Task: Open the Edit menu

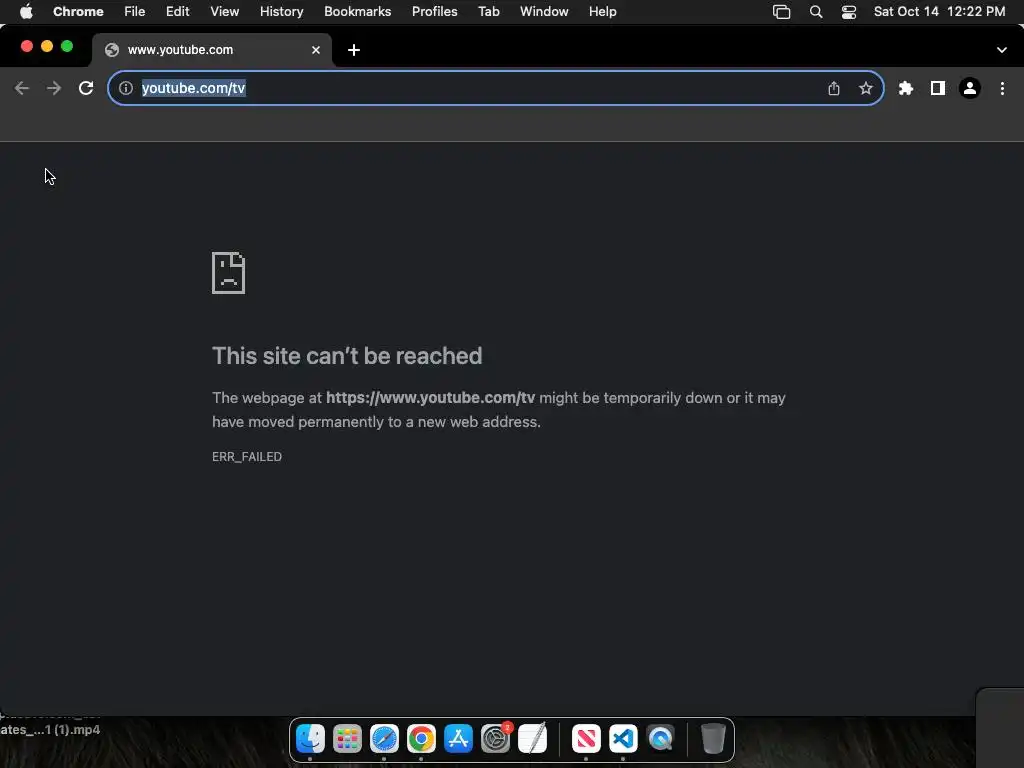Action: point(178,12)
